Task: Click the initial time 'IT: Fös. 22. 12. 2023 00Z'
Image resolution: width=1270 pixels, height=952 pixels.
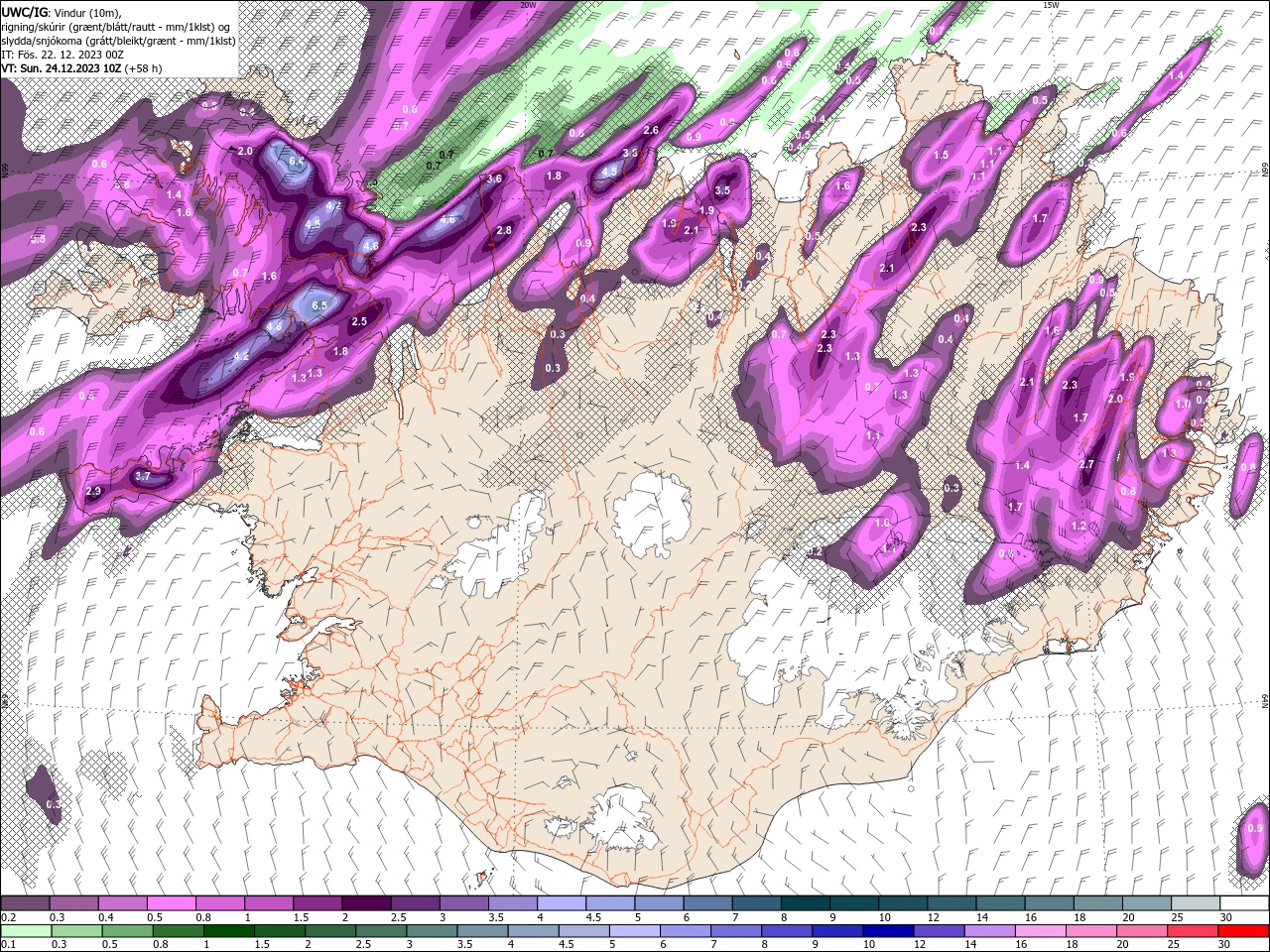Action: click(x=62, y=55)
